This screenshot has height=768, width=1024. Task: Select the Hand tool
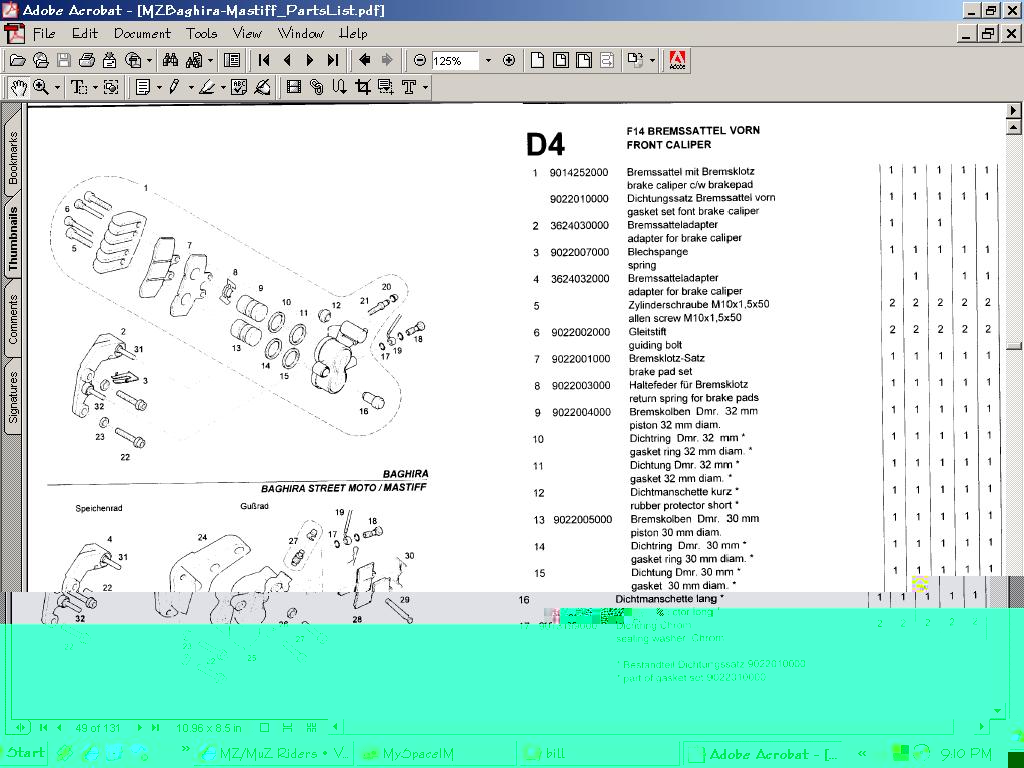coord(18,87)
